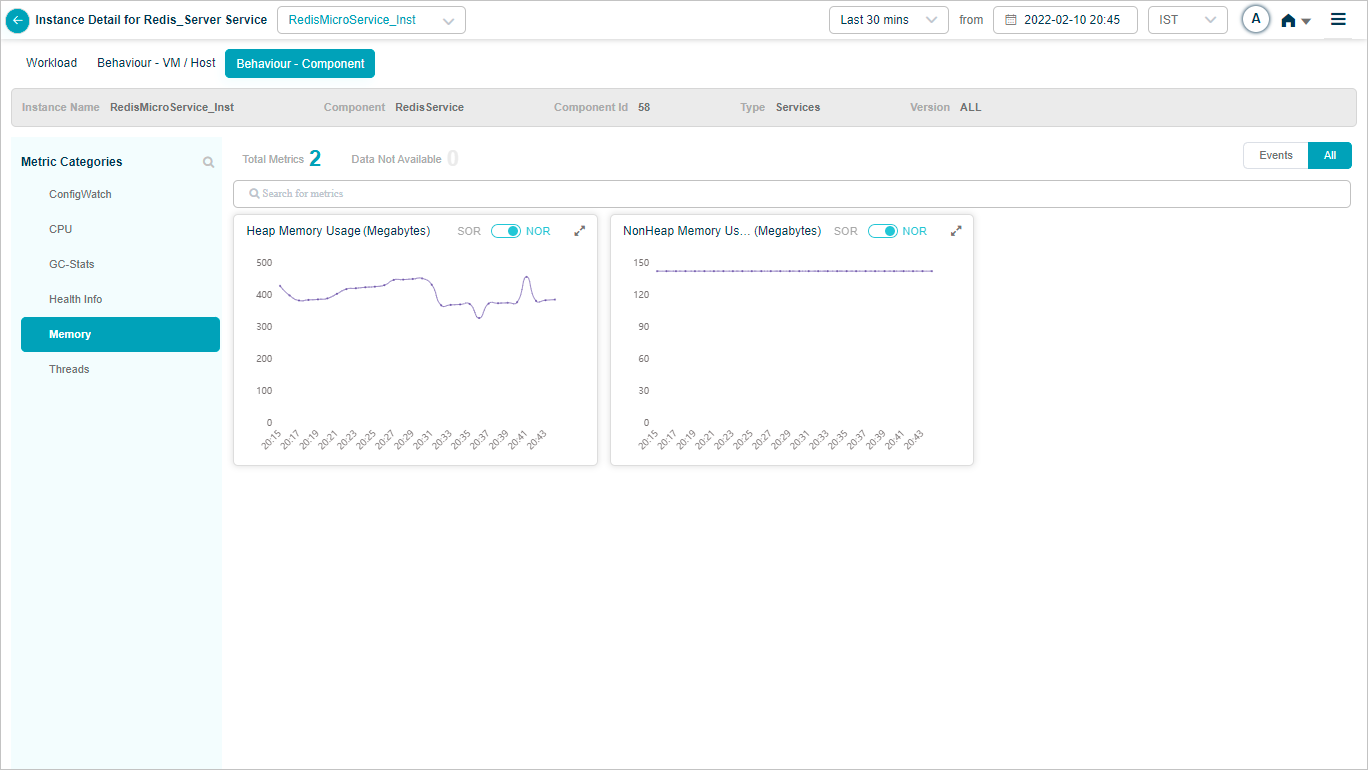The width and height of the screenshot is (1368, 770).
Task: Select the All filter button
Action: 1329,155
